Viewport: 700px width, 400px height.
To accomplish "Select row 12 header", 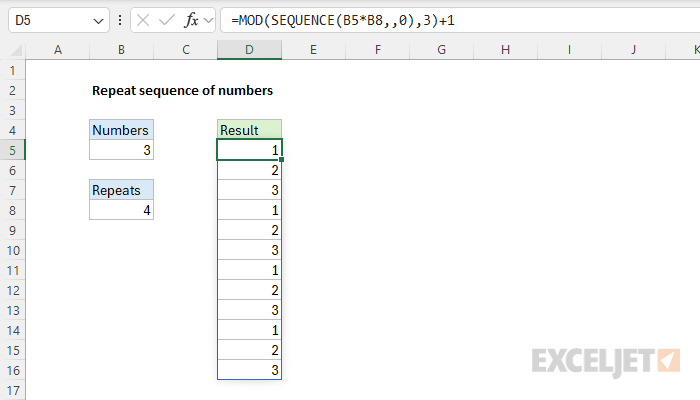I will [x=12, y=291].
